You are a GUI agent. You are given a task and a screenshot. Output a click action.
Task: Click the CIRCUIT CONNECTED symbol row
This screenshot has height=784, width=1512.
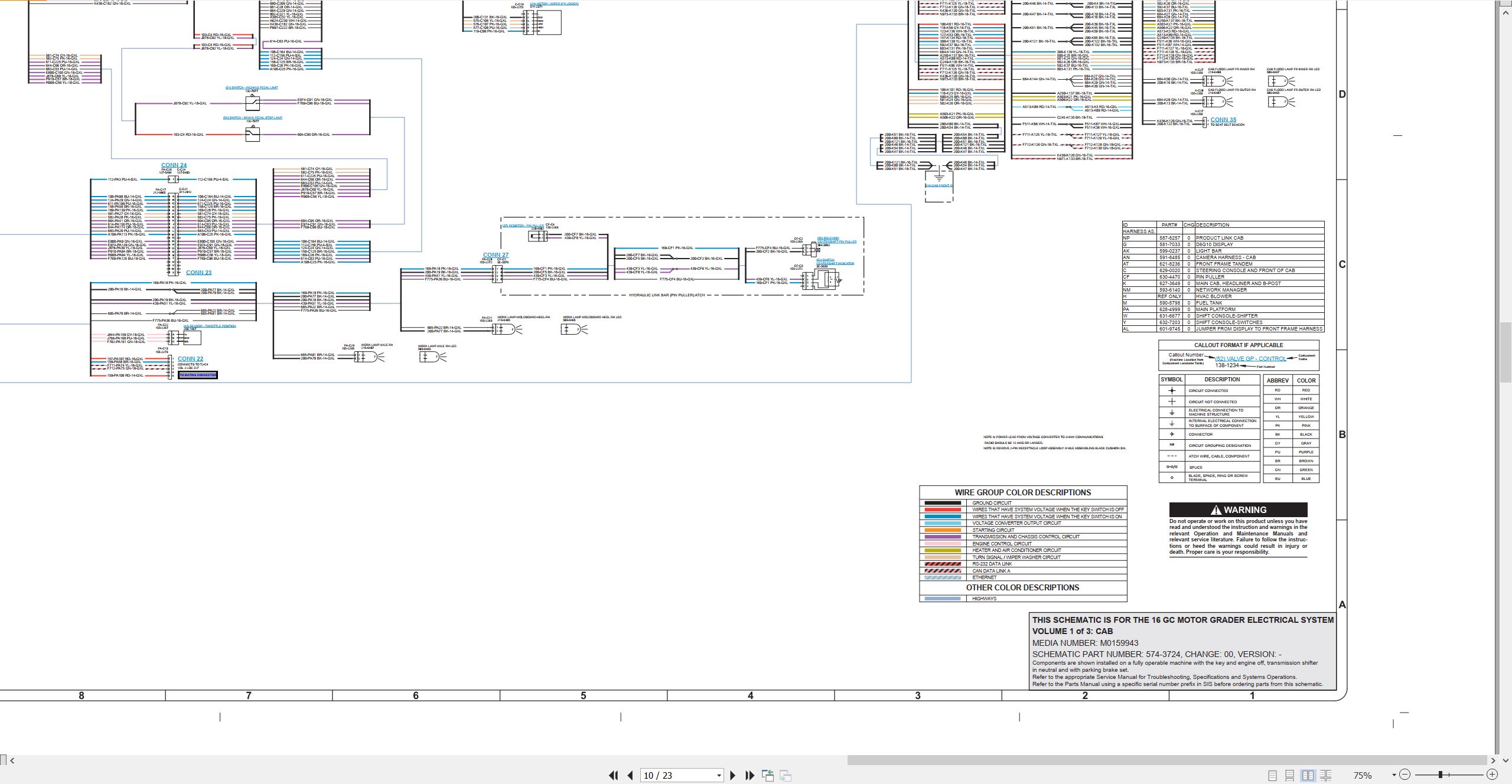(1209, 391)
